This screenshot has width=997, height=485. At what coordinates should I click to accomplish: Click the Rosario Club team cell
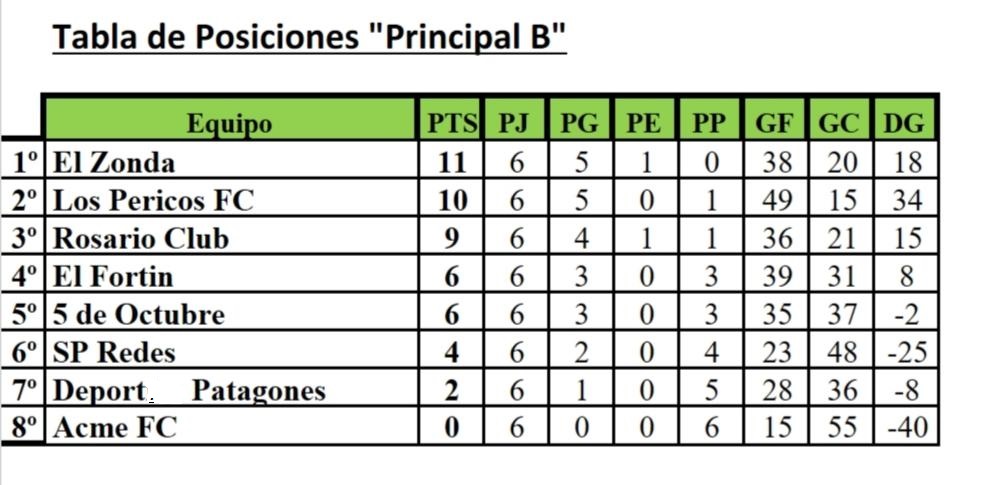coord(140,238)
